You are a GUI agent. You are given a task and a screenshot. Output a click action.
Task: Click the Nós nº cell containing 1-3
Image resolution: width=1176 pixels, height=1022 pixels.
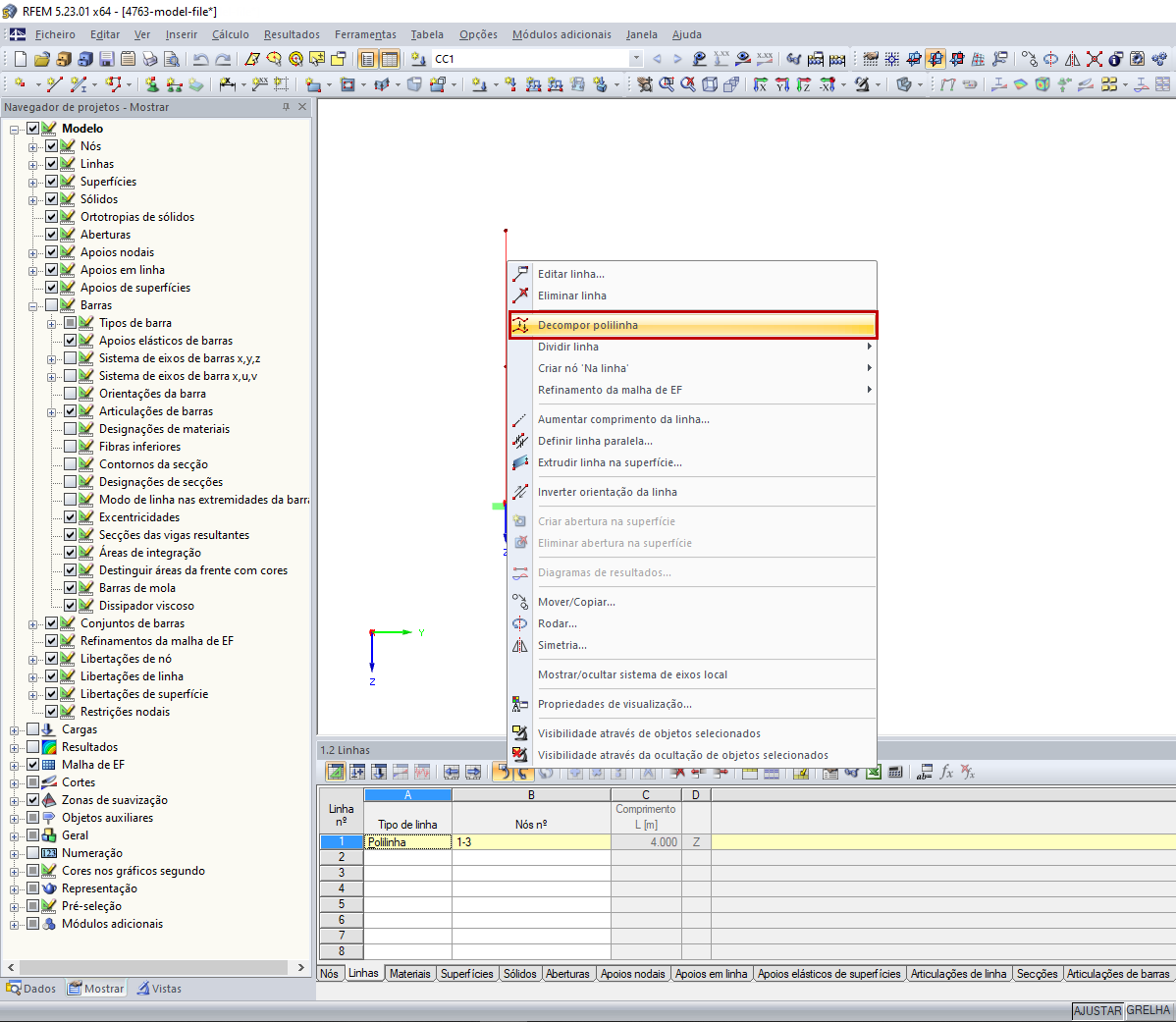click(x=532, y=842)
